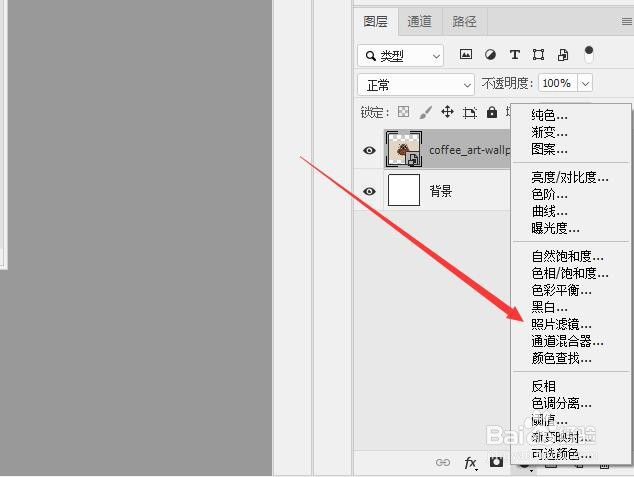Add a layer mask icon
Image resolution: width=634 pixels, height=477 pixels.
point(497,462)
